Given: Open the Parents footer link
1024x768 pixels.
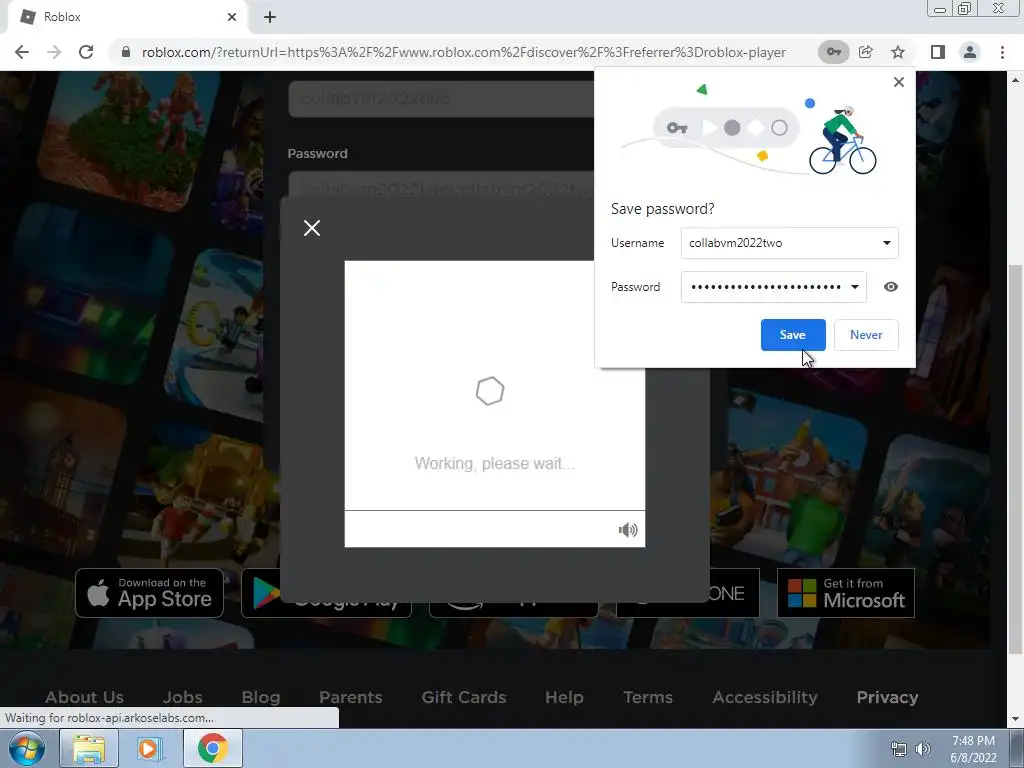Looking at the screenshot, I should point(351,697).
